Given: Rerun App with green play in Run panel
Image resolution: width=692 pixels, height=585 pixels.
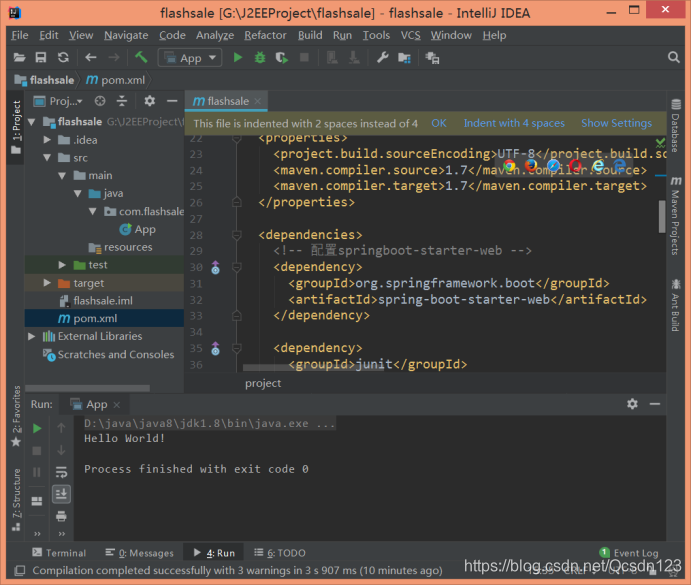Looking at the screenshot, I should (x=37, y=428).
